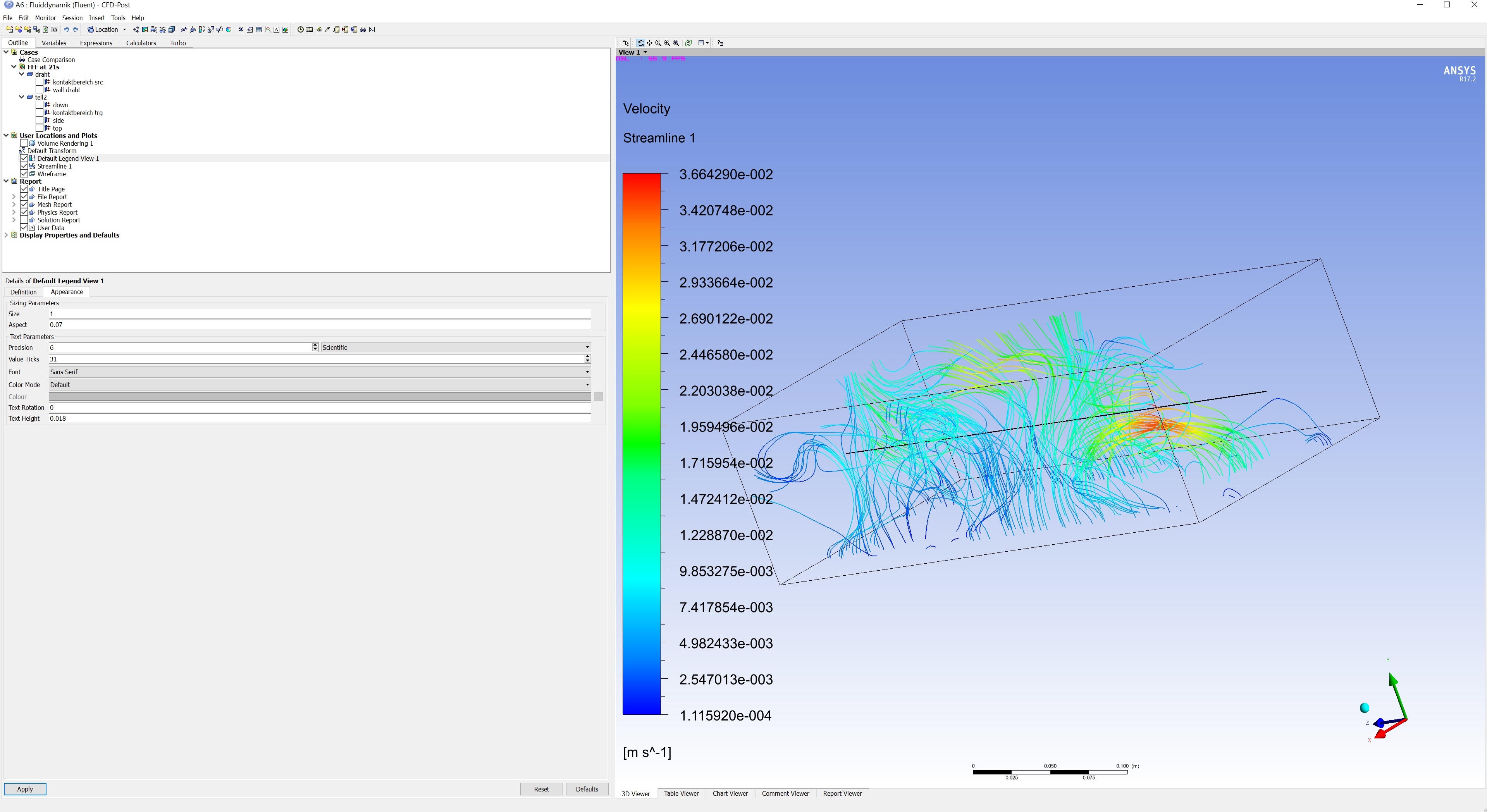The image size is (1487, 812).
Task: Uncheck Default Legend View 1 visibility
Action: (24, 158)
